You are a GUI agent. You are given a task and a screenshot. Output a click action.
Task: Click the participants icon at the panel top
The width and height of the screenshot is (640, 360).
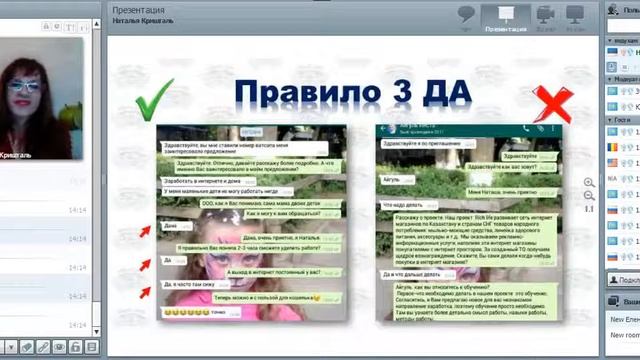coord(613,9)
